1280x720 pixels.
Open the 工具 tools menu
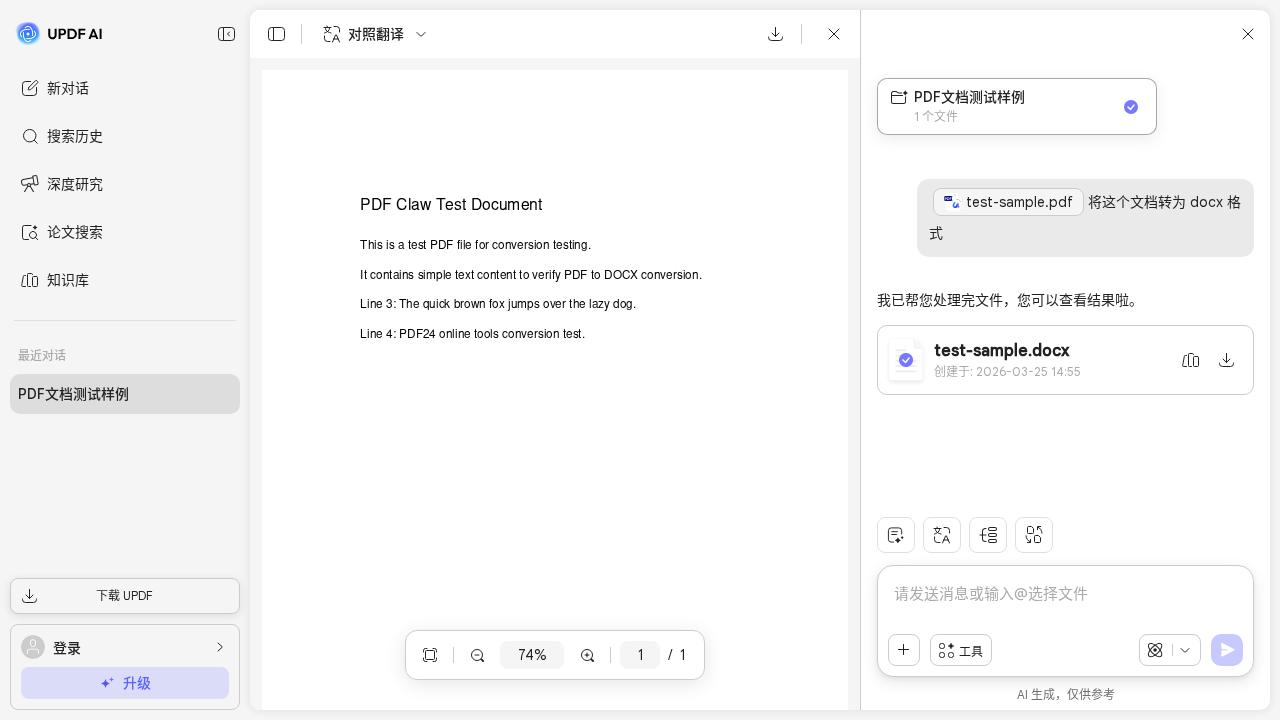pyautogui.click(x=961, y=650)
